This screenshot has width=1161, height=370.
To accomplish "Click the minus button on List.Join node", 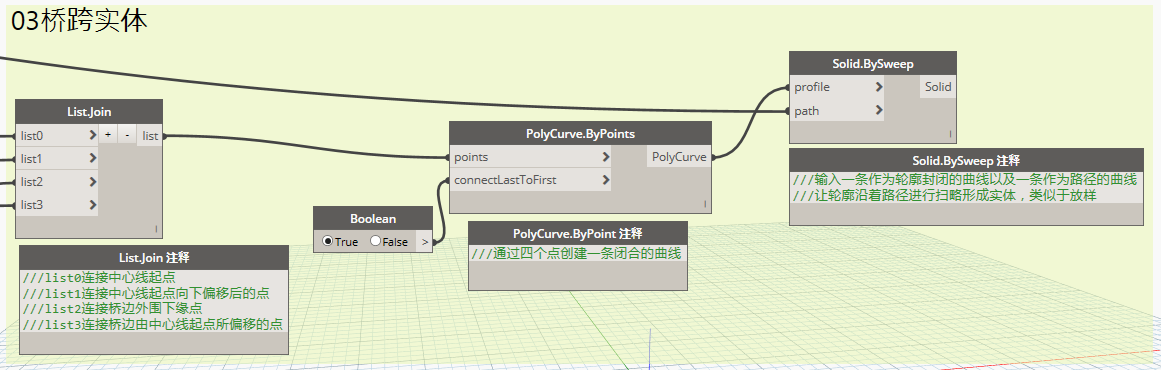I will click(127, 135).
